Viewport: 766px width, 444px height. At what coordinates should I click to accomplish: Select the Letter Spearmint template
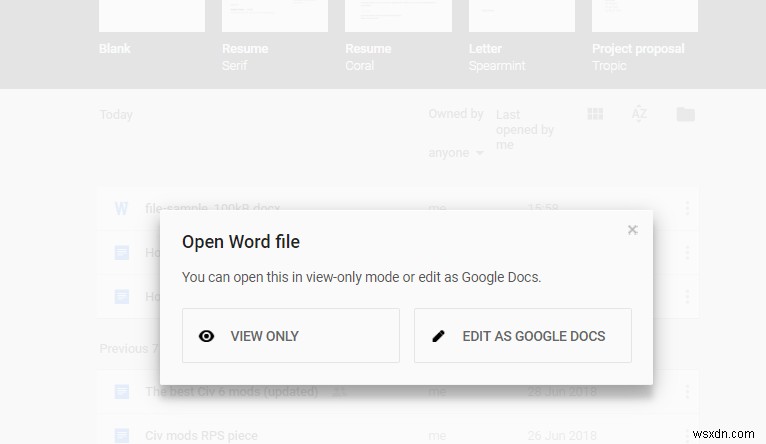click(x=522, y=16)
